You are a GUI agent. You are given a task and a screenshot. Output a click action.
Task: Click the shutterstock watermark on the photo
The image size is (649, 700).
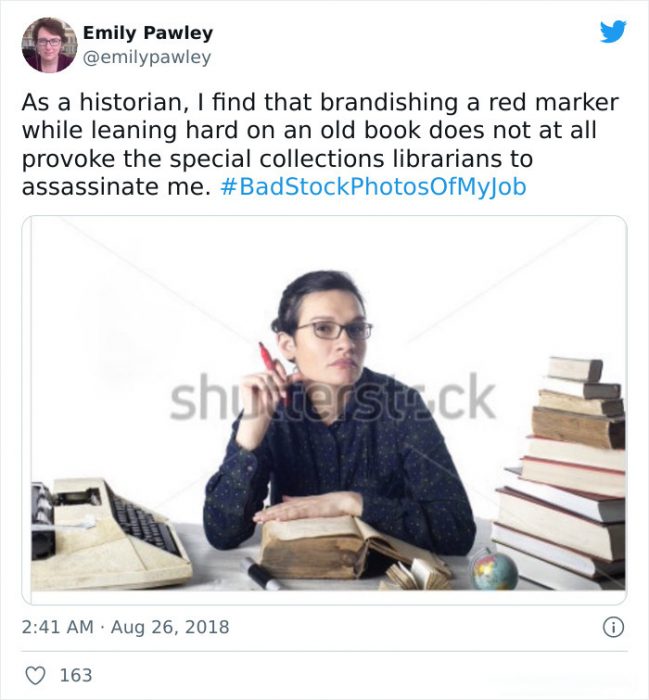pyautogui.click(x=333, y=398)
